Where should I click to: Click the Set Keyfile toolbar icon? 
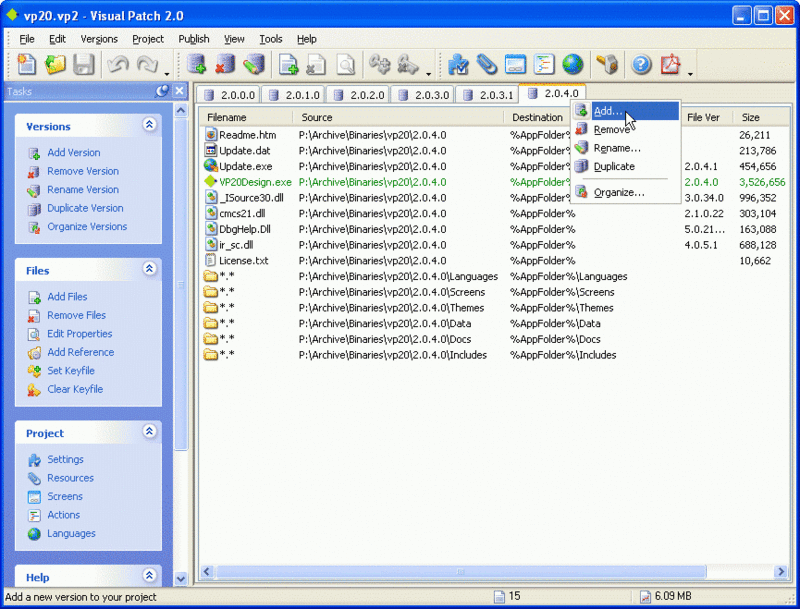point(380,65)
